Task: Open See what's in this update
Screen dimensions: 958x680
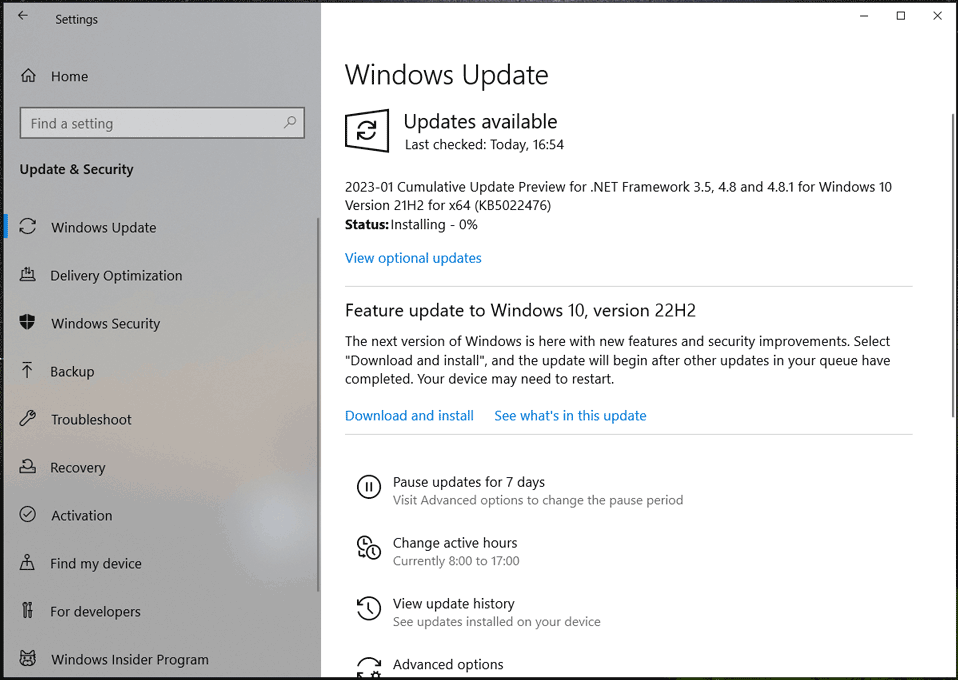Action: point(570,416)
